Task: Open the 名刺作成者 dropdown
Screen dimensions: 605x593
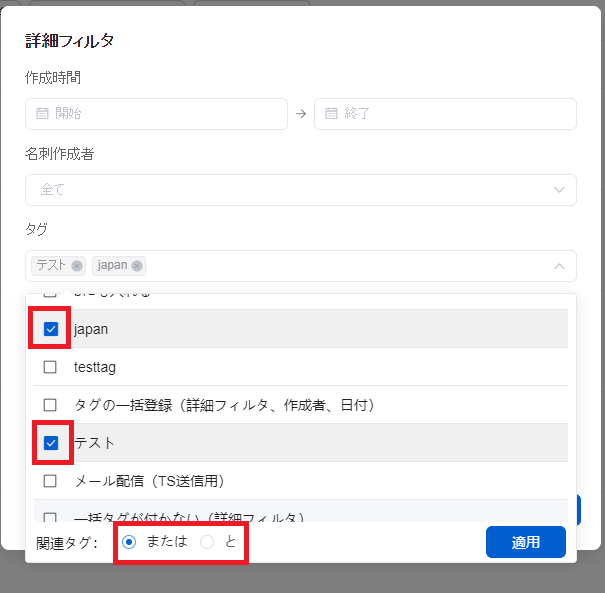Action: tap(300, 190)
